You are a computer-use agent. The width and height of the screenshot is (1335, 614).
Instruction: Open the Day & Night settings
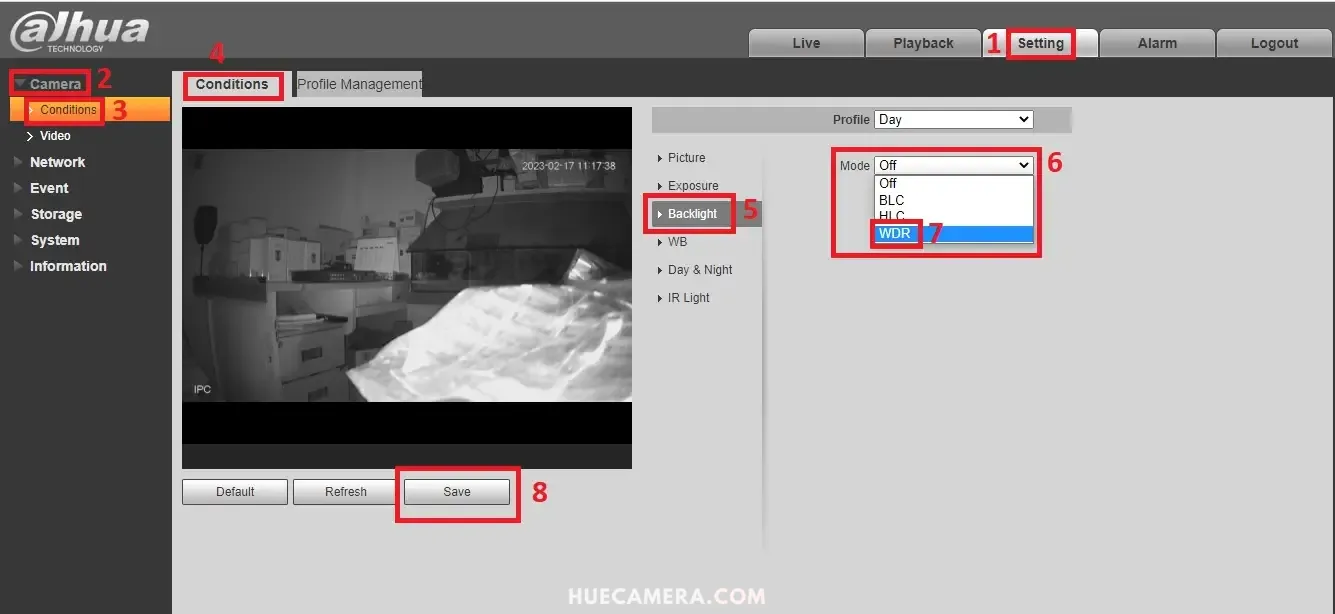[701, 269]
